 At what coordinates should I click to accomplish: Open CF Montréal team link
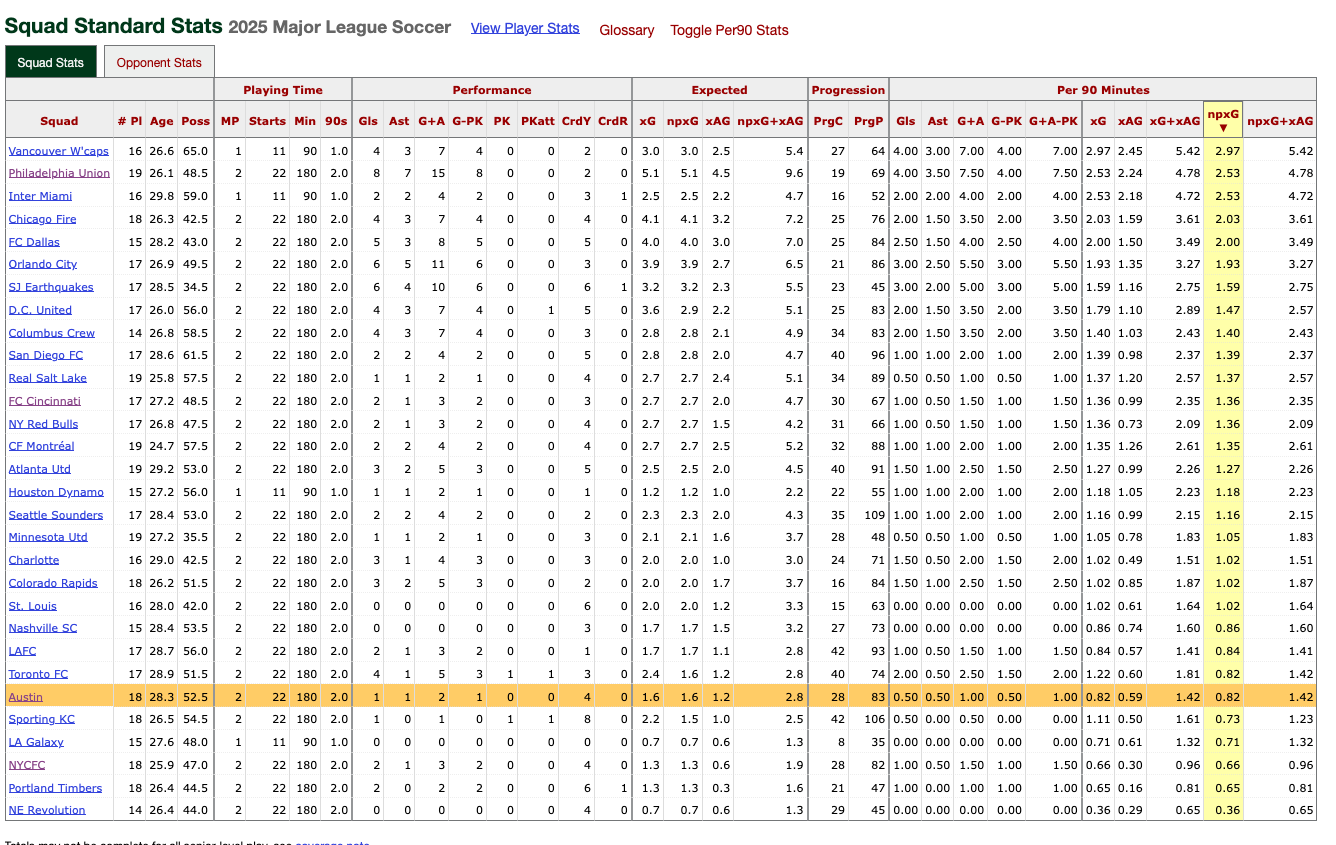point(42,446)
